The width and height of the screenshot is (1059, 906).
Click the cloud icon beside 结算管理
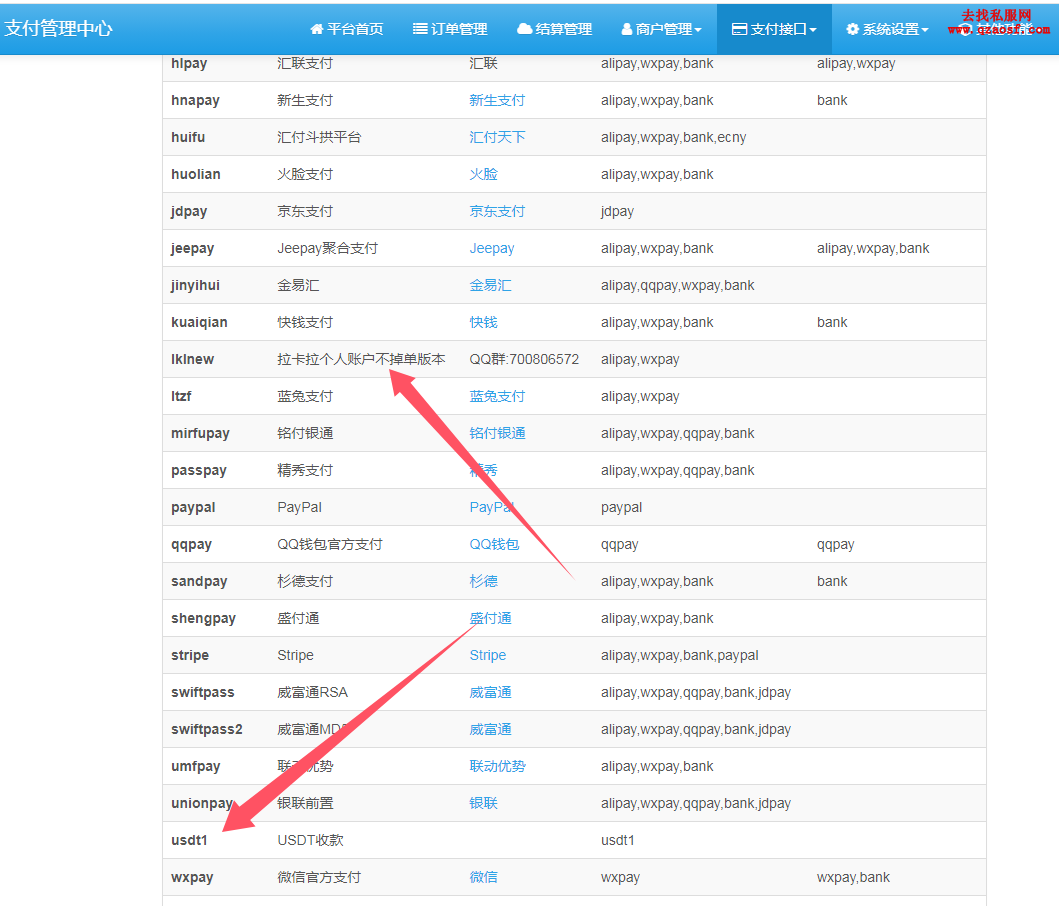tap(524, 29)
